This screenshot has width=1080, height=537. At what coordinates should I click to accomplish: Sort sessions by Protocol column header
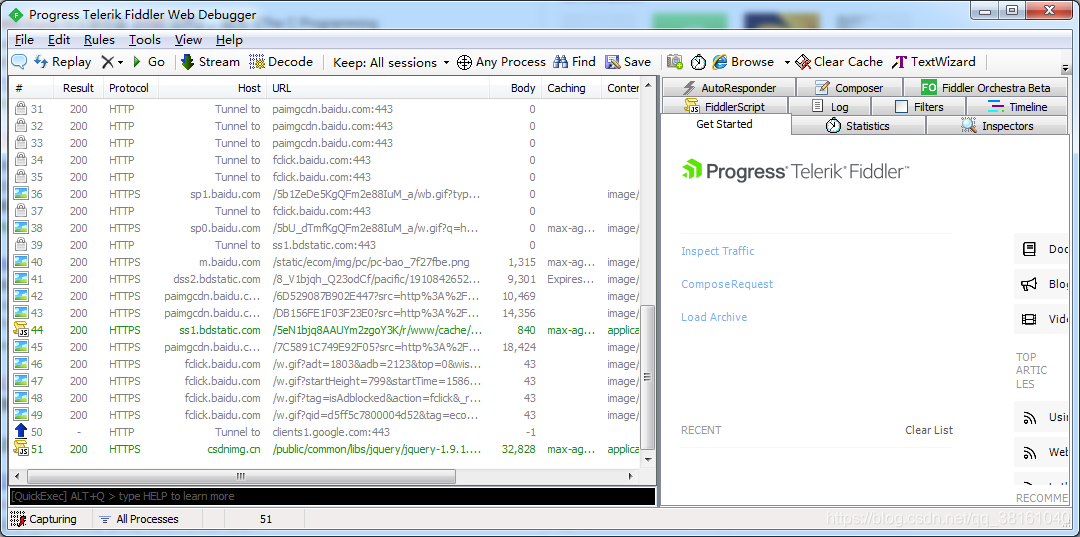coord(129,88)
